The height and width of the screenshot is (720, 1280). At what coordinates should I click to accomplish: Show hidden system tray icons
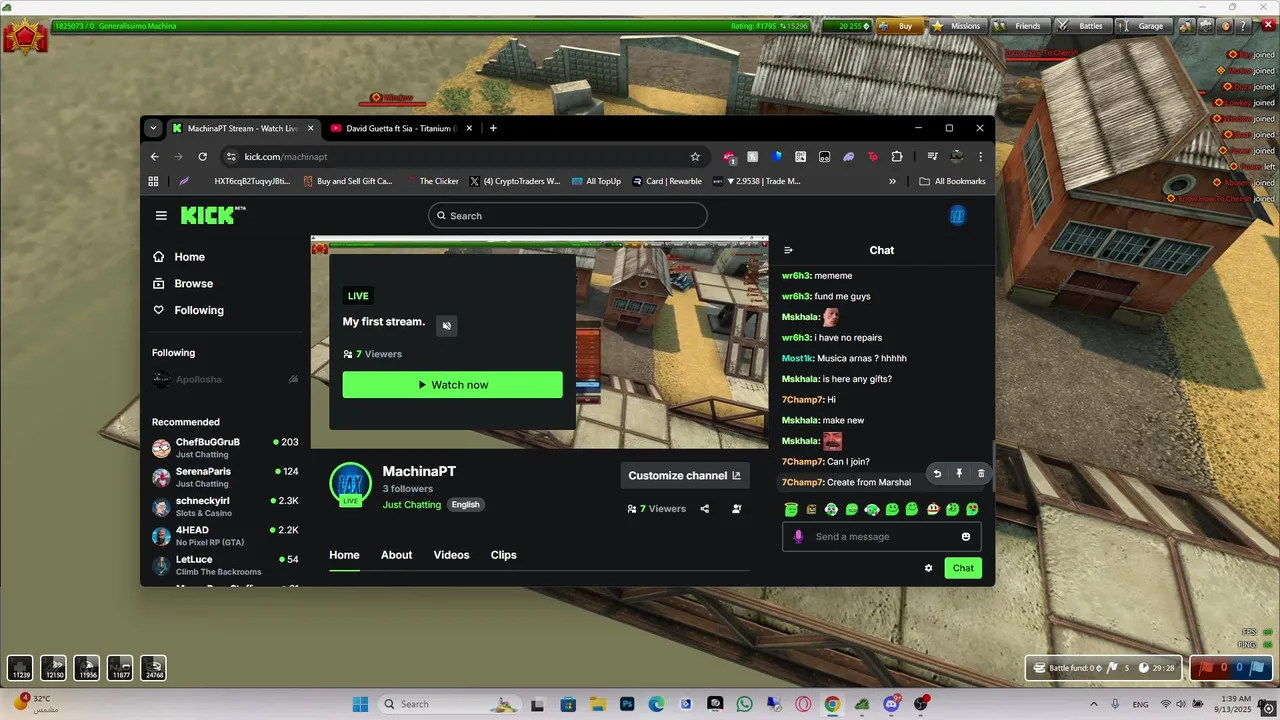coord(1093,704)
